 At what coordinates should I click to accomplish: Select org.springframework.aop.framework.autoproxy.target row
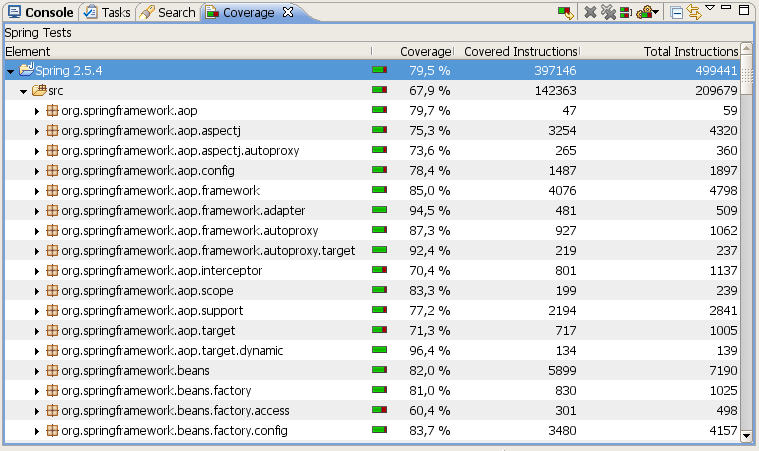coord(372,250)
